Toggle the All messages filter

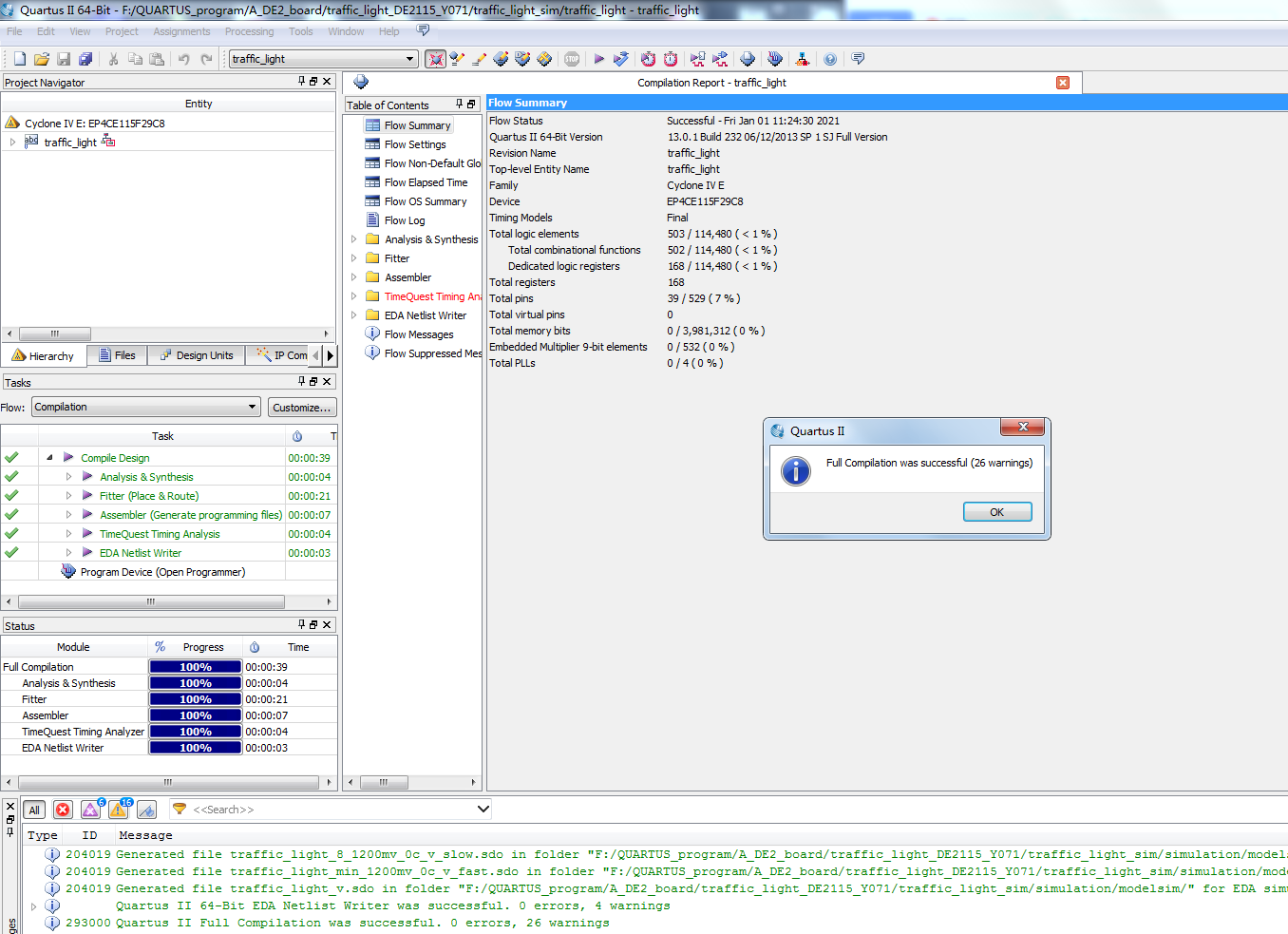pyautogui.click(x=34, y=810)
